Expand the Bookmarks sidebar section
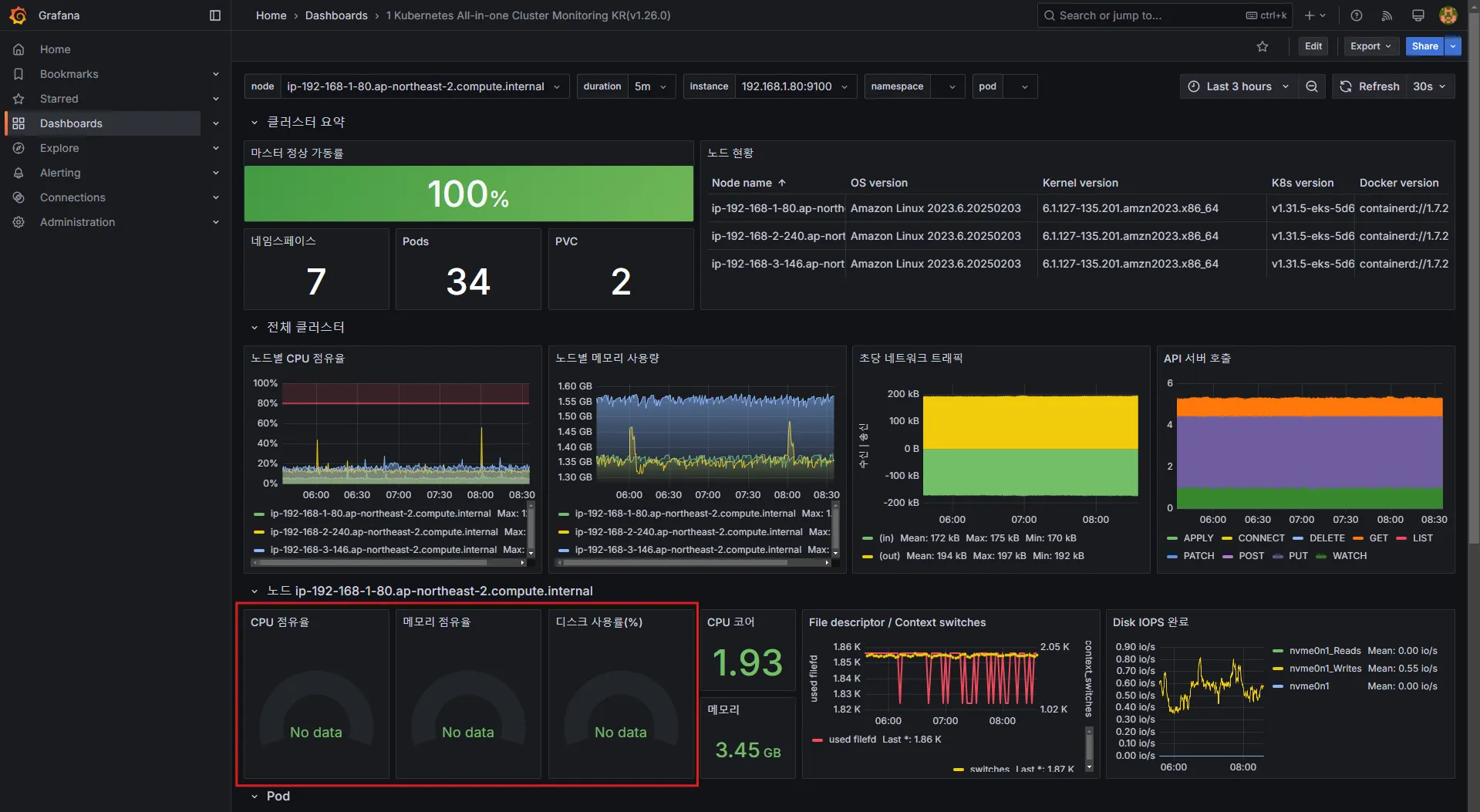This screenshot has width=1480, height=812. [216, 74]
